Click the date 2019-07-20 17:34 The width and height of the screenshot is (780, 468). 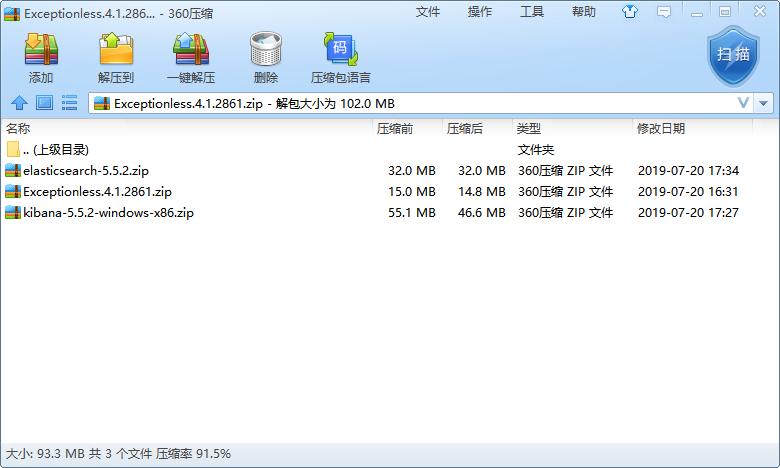click(688, 171)
